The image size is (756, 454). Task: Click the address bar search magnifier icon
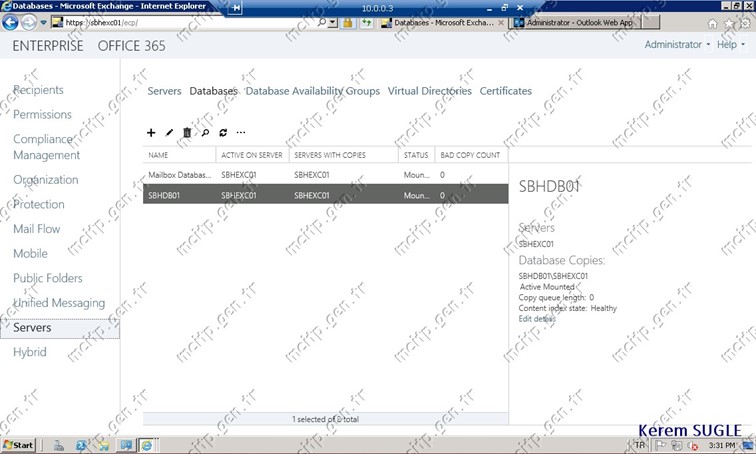[321, 23]
